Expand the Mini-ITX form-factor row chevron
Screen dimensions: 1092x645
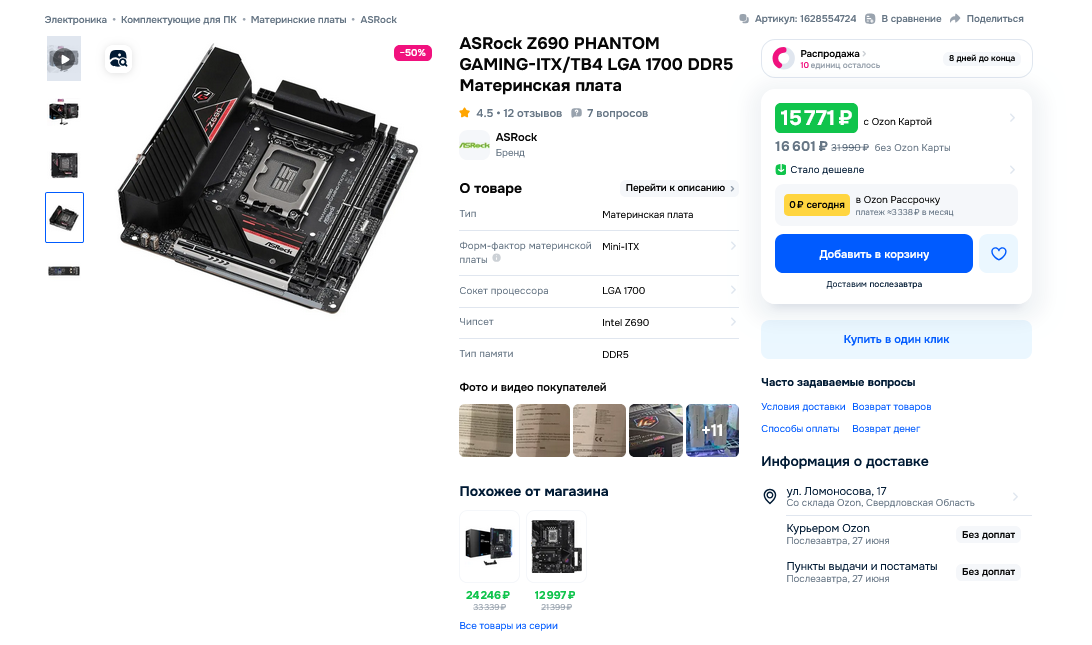(733, 245)
